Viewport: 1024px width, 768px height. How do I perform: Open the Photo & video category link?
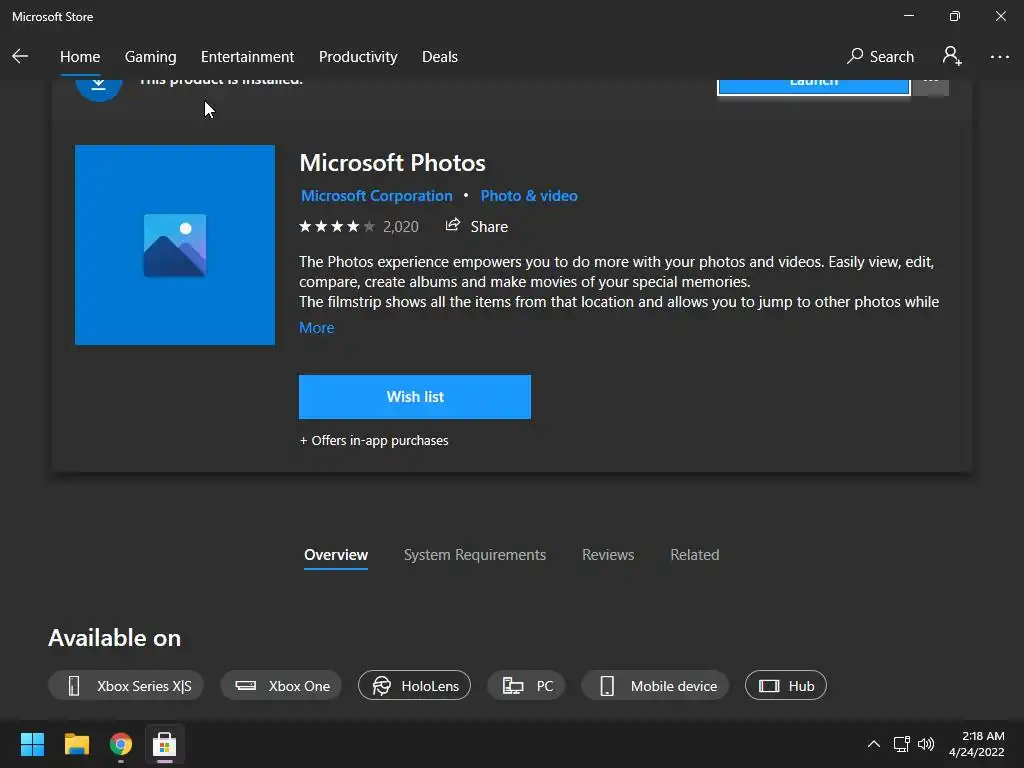click(x=529, y=196)
